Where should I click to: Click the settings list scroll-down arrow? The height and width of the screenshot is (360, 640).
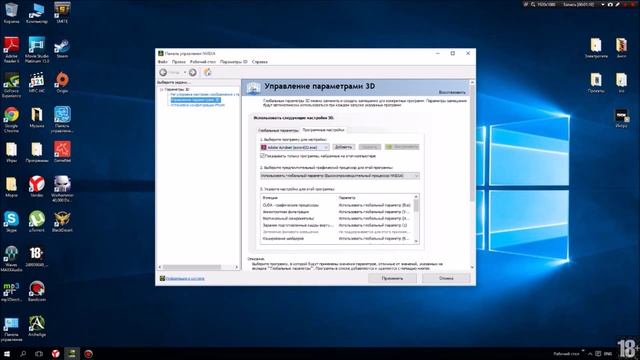pyautogui.click(x=416, y=241)
